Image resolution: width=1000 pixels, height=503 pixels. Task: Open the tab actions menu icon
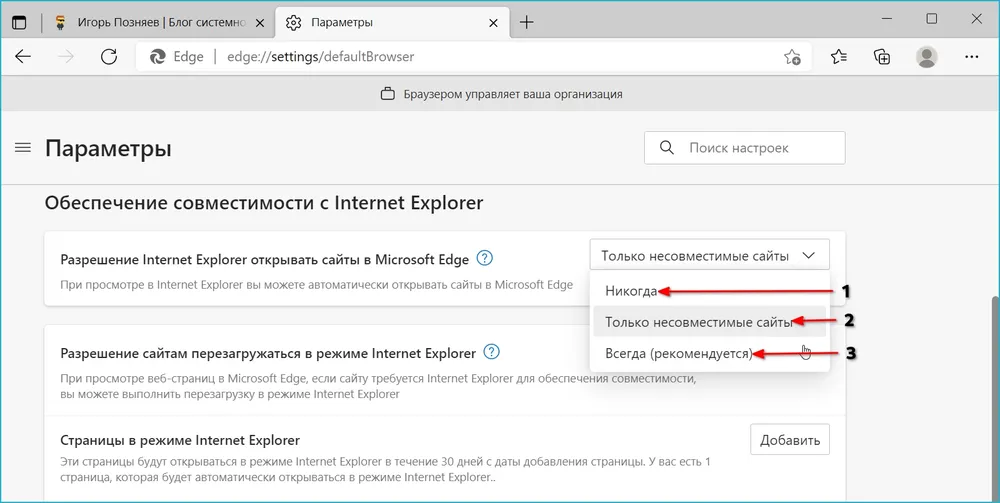[x=19, y=22]
